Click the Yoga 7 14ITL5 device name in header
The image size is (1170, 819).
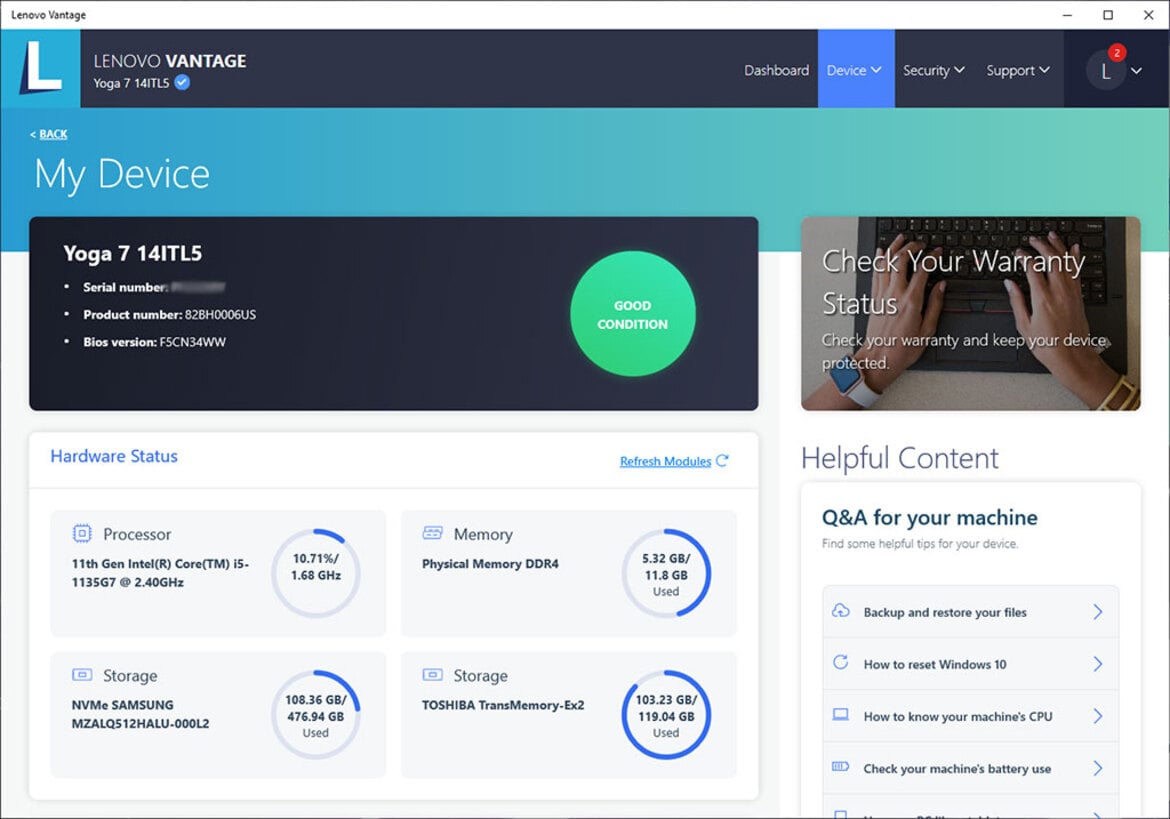[x=131, y=83]
